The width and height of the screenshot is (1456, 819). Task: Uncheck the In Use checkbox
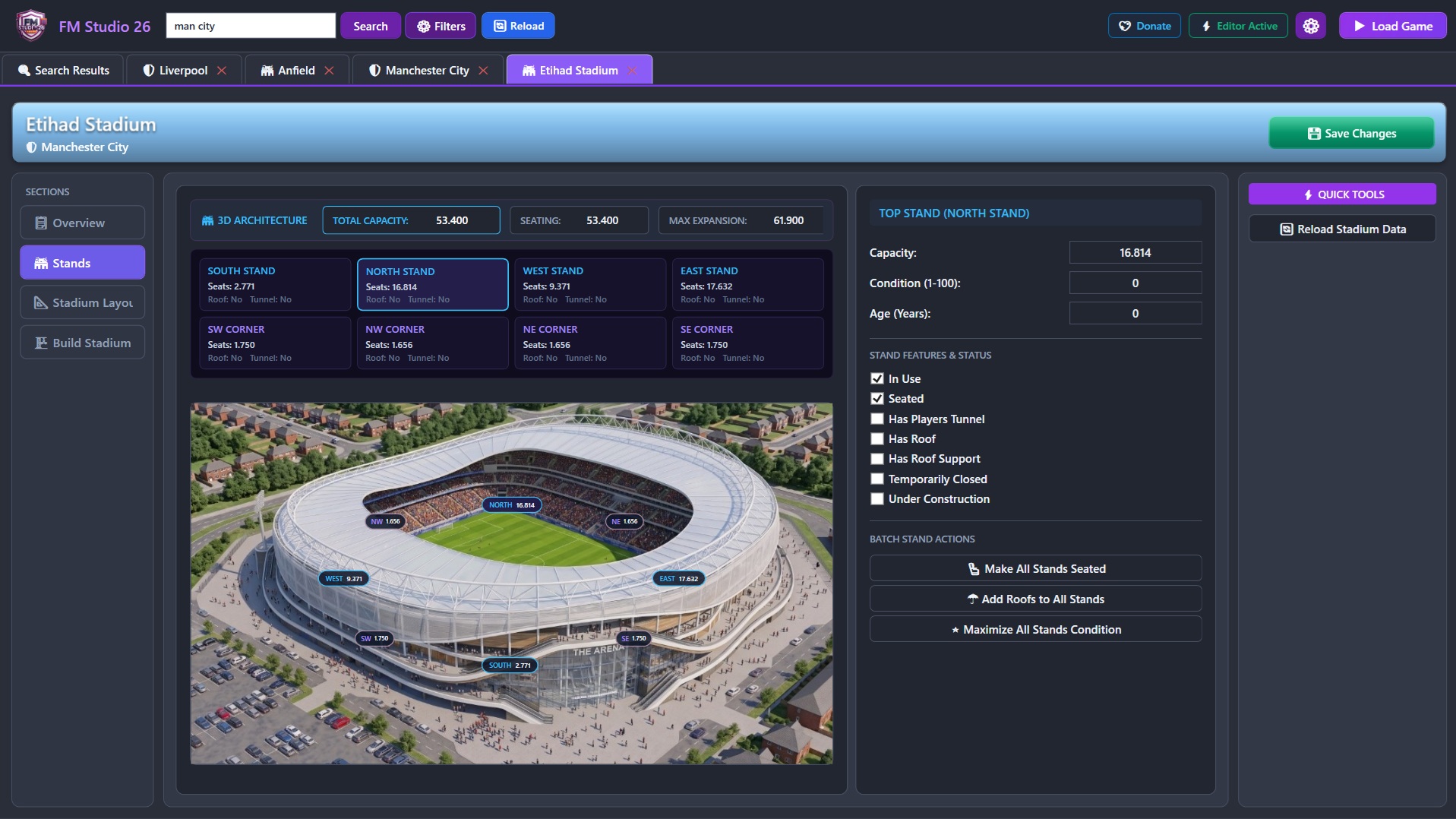pyautogui.click(x=877, y=378)
